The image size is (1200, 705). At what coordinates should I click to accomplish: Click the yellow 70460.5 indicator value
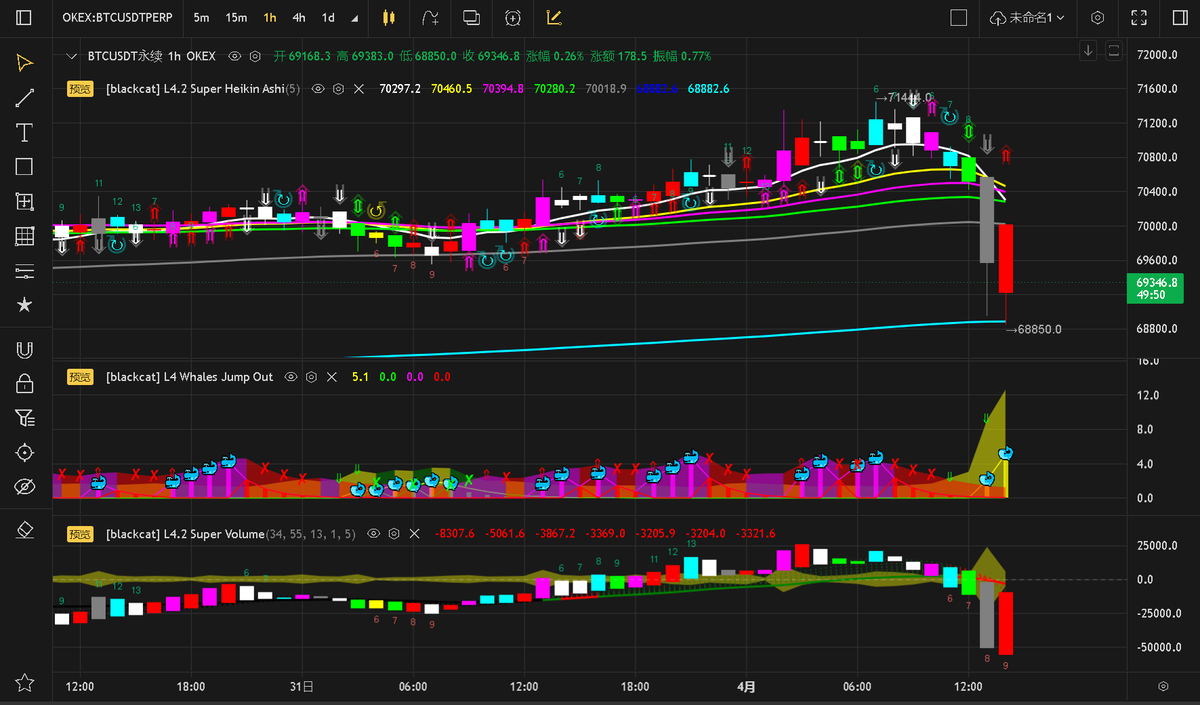(x=450, y=89)
